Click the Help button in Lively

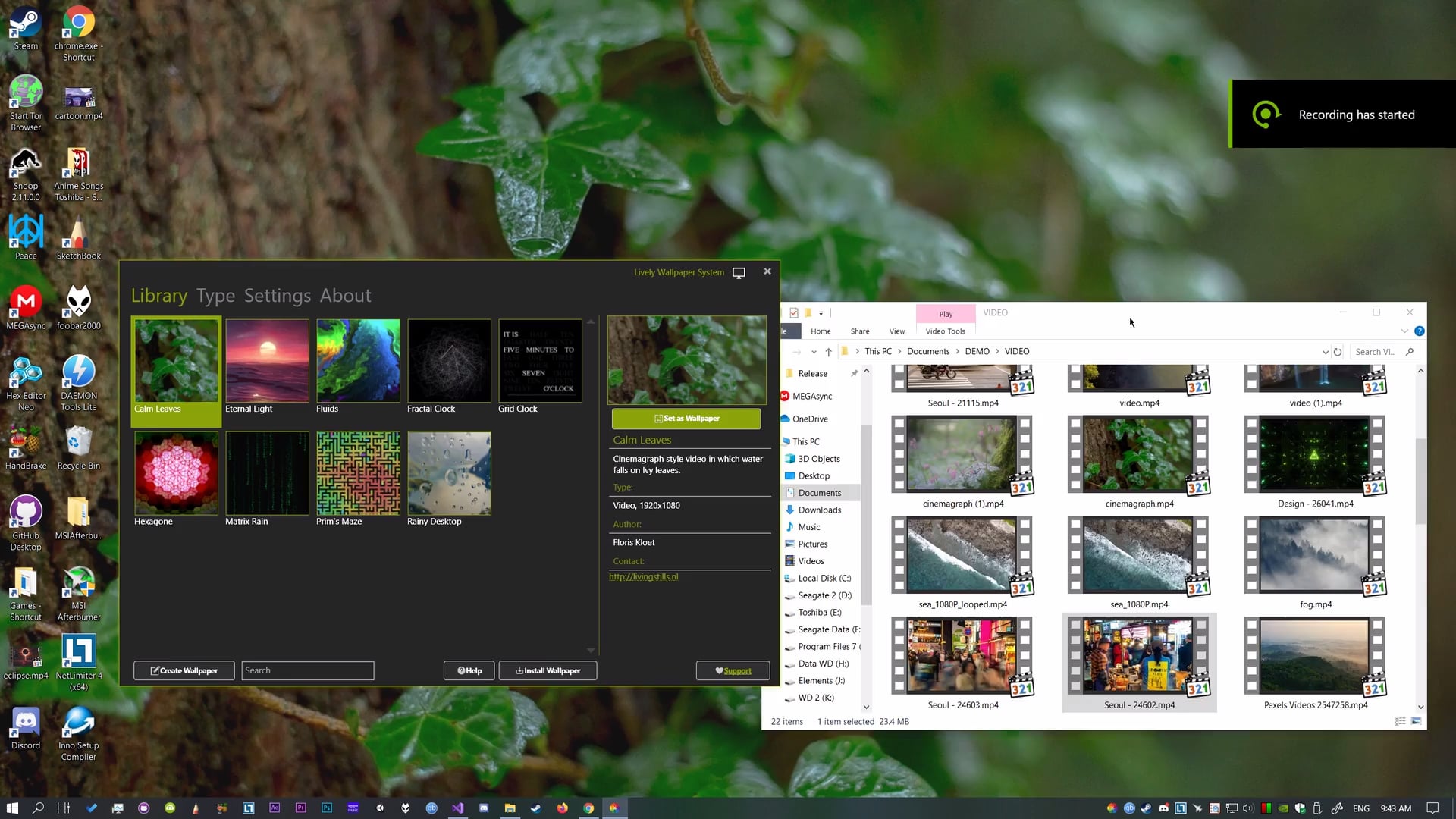coord(469,671)
